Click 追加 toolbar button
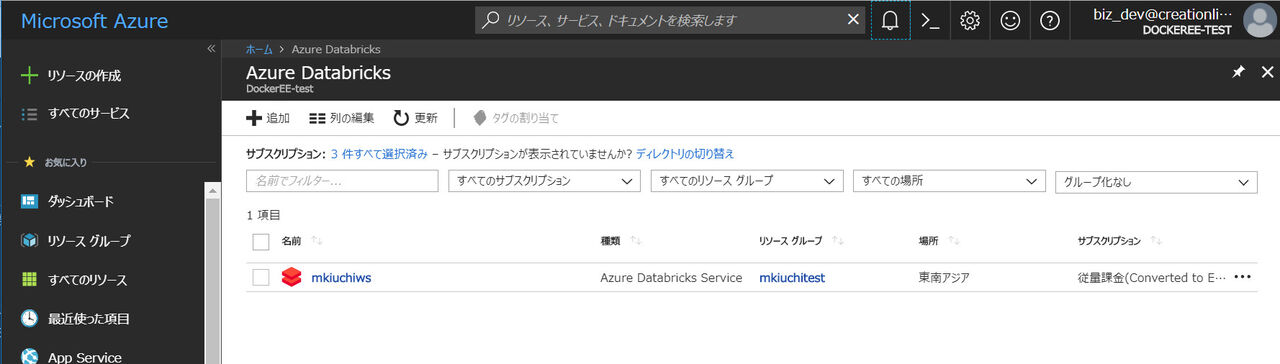The image size is (1280, 364). click(268, 118)
